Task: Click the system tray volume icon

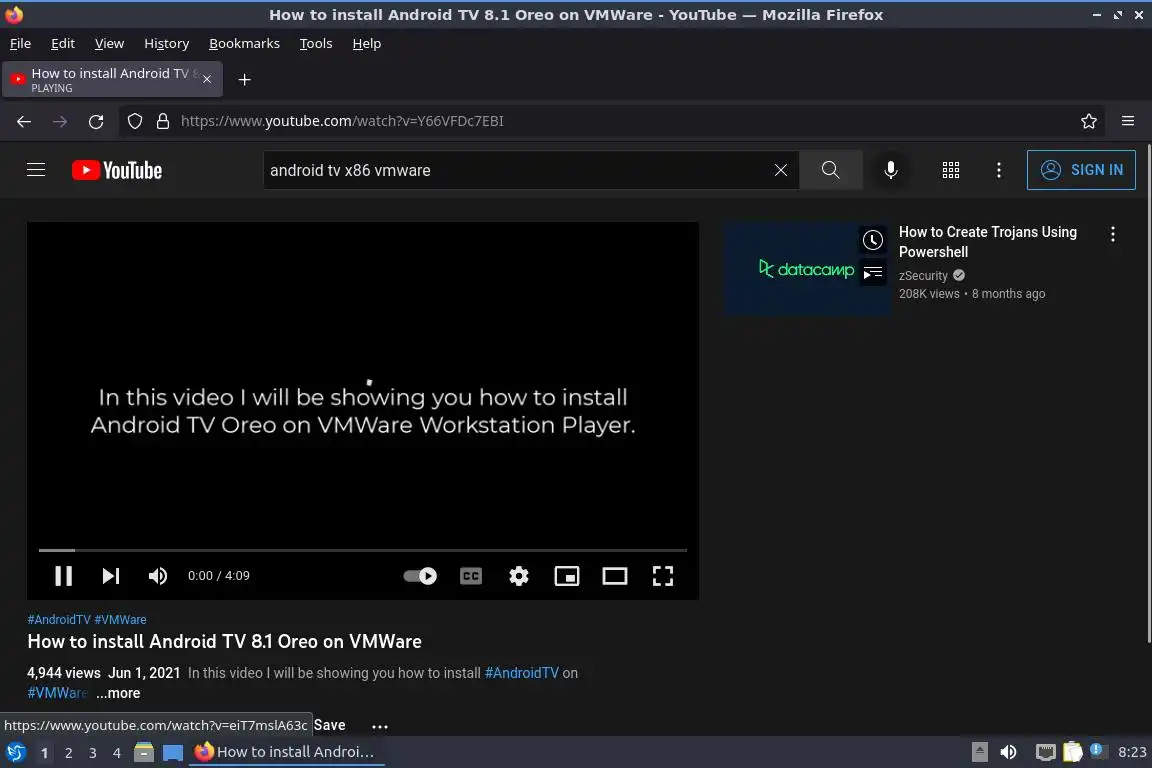Action: (1009, 752)
